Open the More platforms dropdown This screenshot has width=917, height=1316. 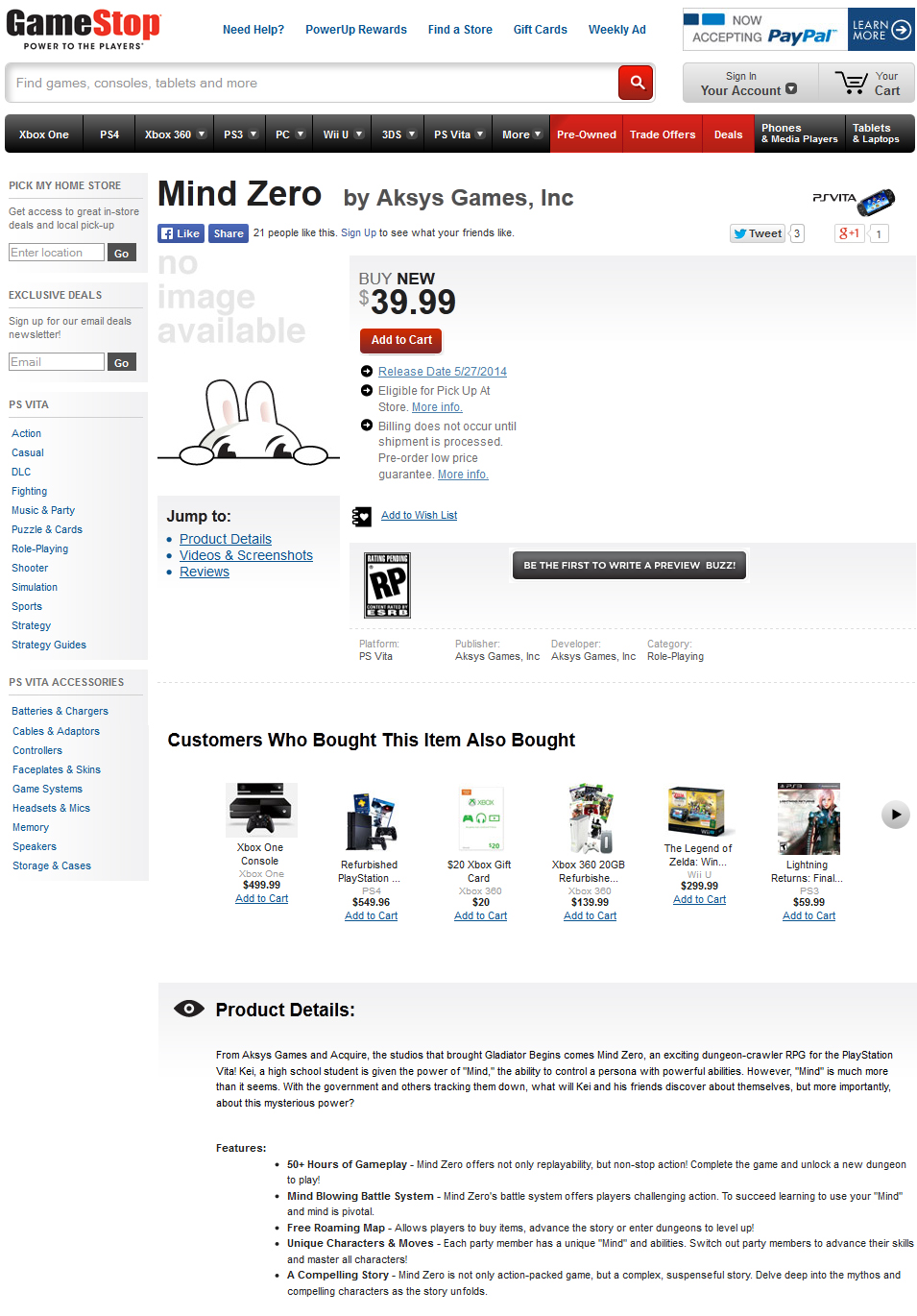(x=520, y=134)
